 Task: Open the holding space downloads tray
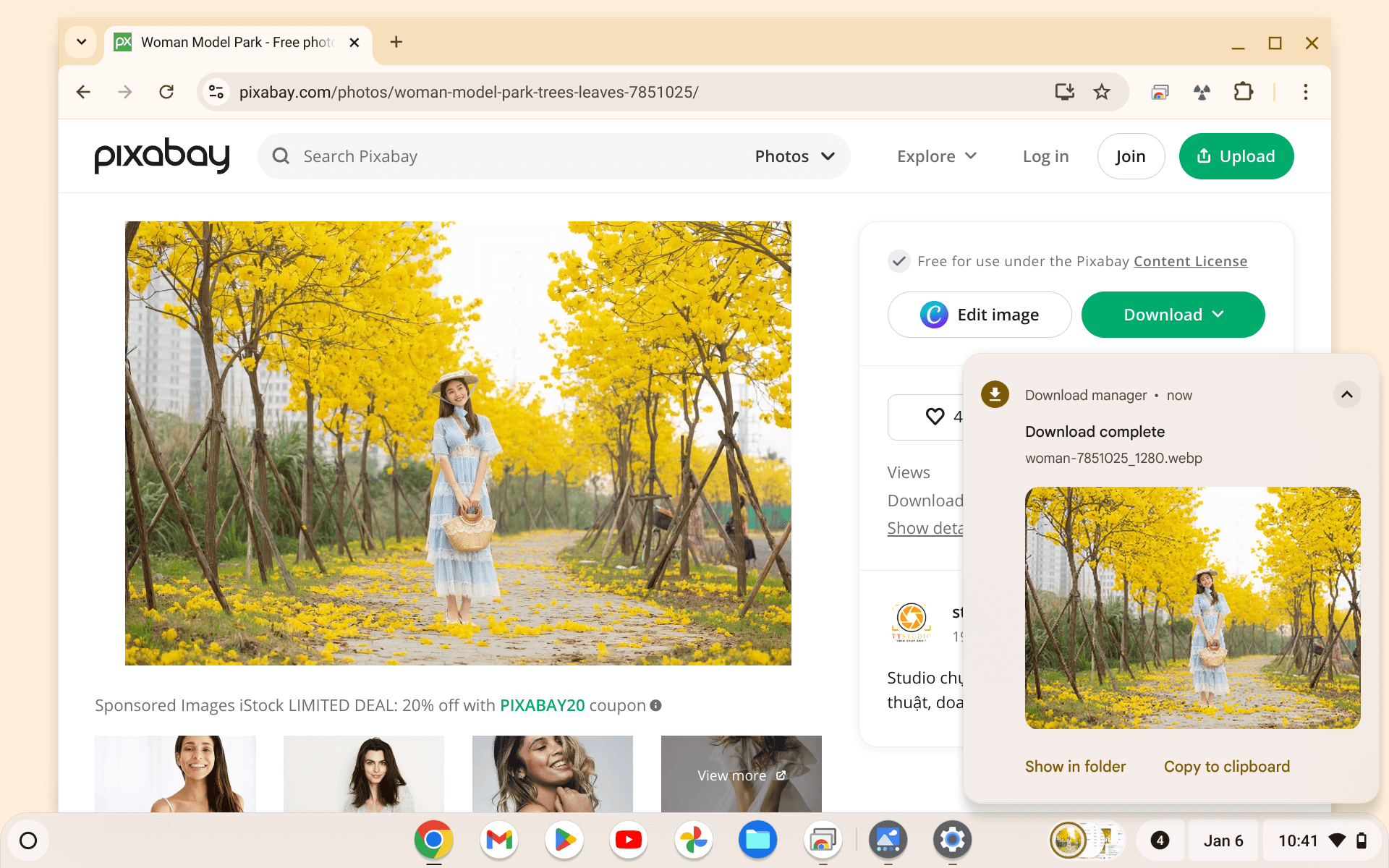coord(1087,841)
